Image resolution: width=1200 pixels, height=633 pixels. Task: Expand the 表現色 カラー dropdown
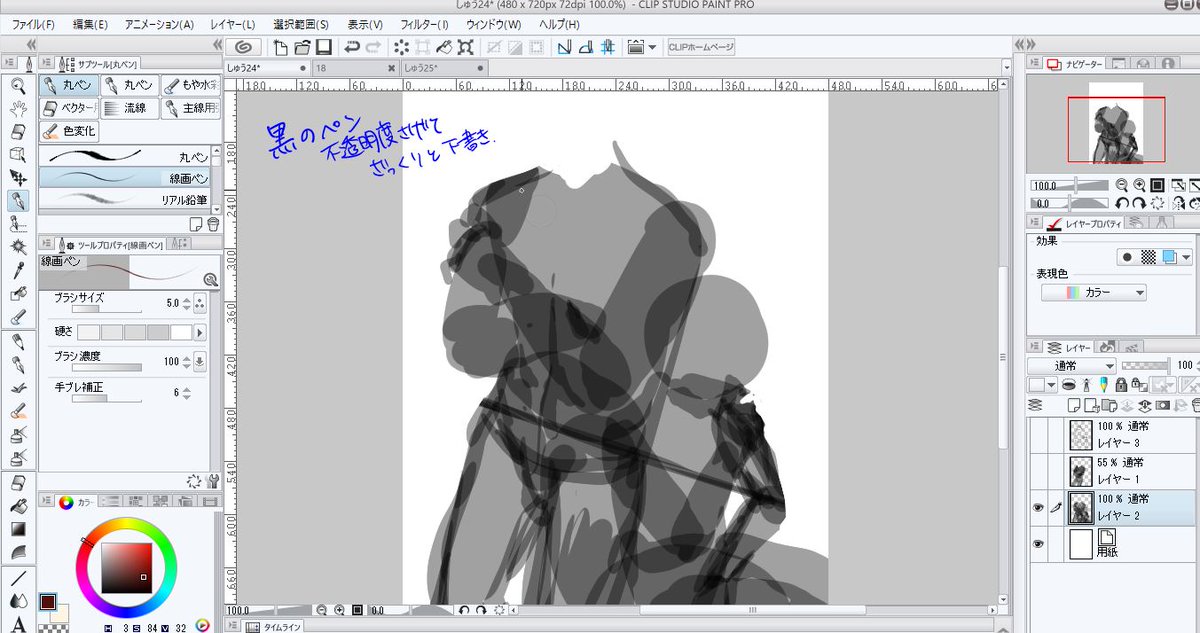tap(1093, 293)
